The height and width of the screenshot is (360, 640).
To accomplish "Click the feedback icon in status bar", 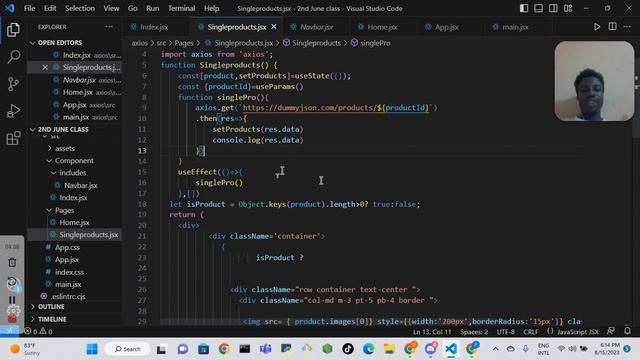I will click(x=611, y=331).
